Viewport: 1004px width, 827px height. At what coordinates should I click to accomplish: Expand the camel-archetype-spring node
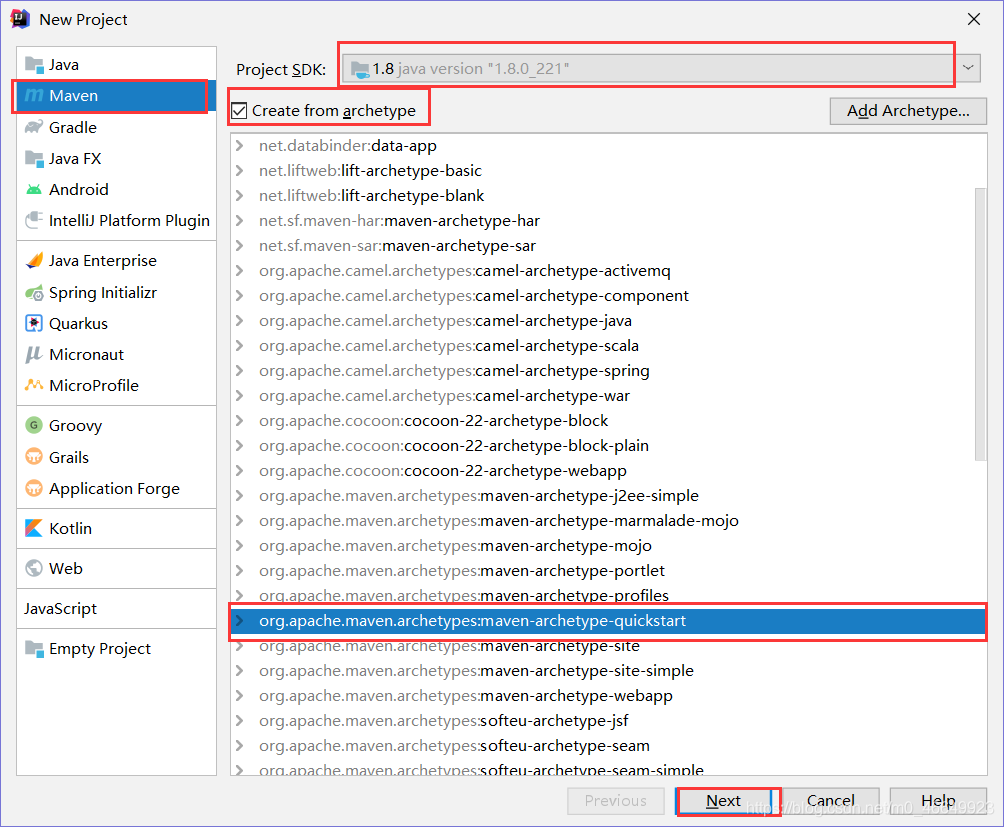tap(240, 370)
